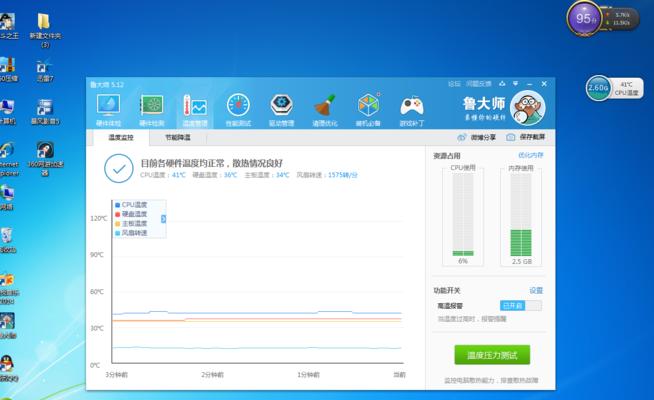
Task: Click the 优化内存 optimize memory link
Action: (531, 155)
